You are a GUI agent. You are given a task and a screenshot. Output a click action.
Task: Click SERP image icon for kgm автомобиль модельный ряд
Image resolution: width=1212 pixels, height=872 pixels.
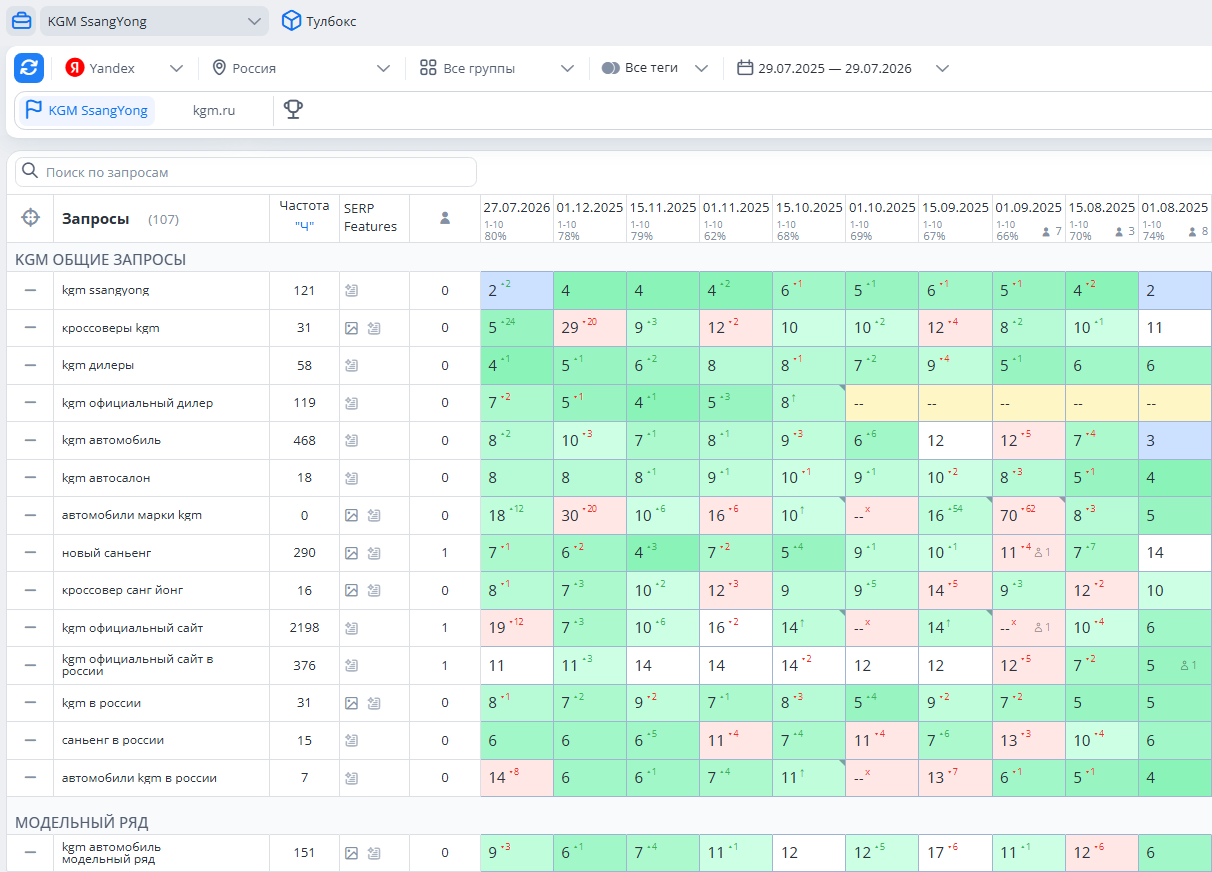coord(351,853)
